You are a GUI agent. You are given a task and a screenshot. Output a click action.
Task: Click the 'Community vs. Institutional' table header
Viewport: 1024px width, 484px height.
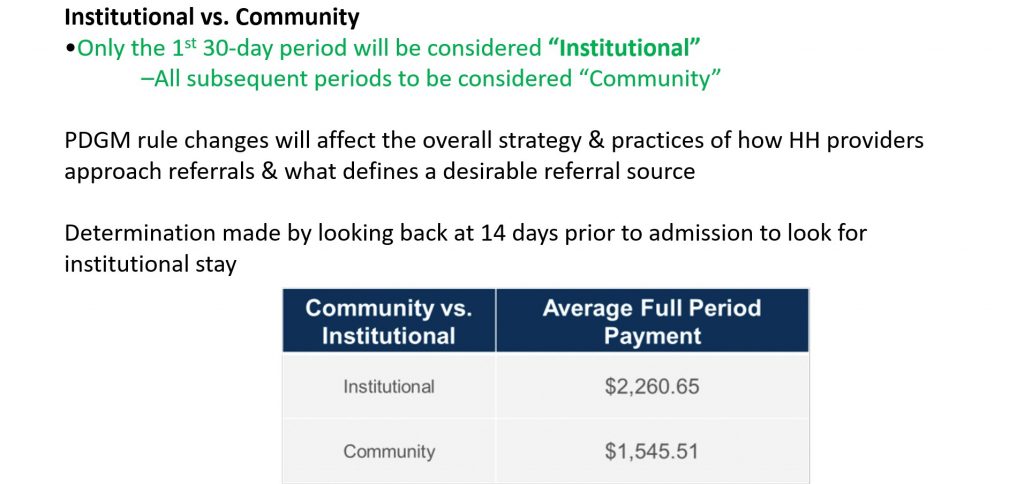tap(389, 321)
